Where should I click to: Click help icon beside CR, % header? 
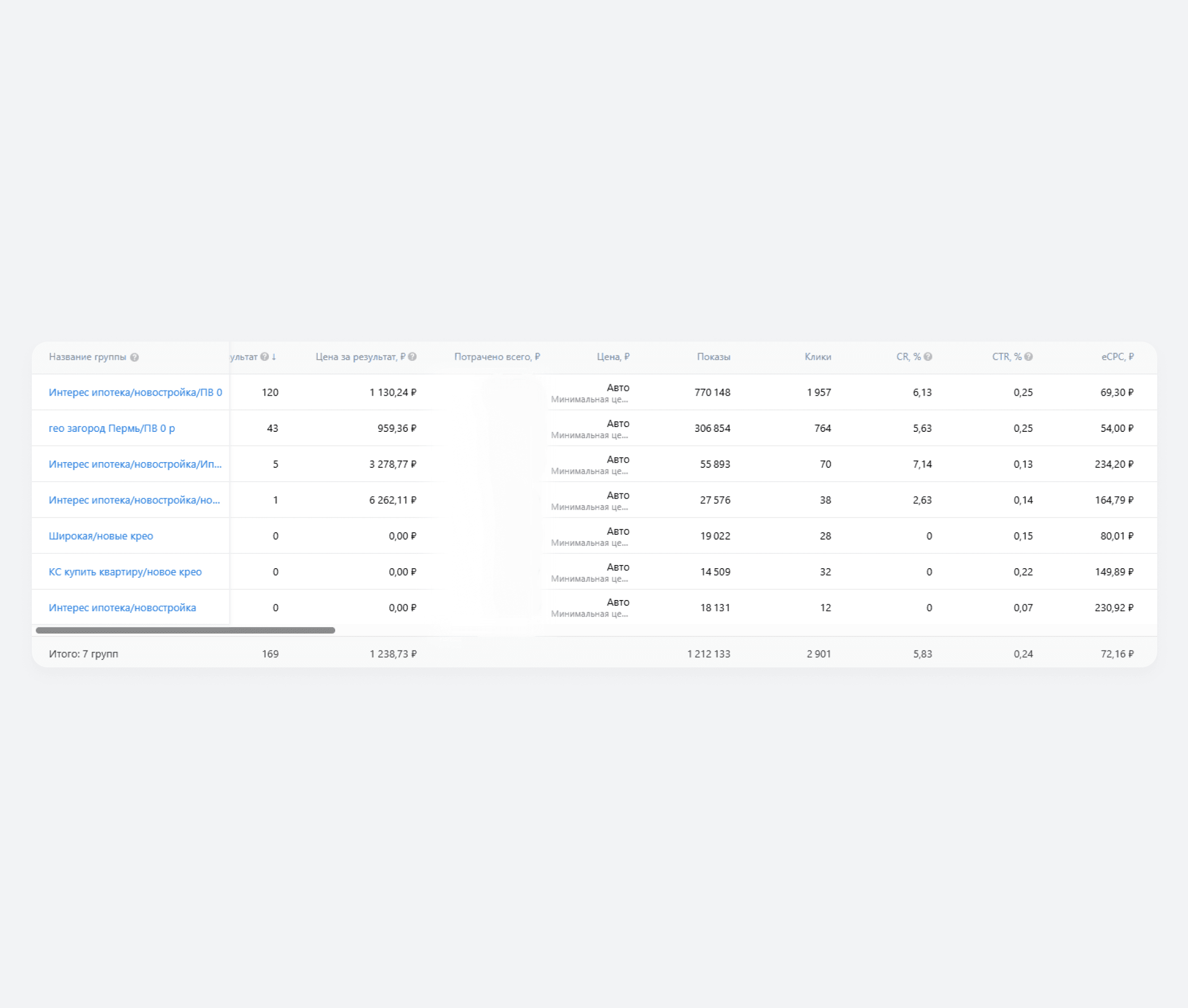tap(928, 357)
